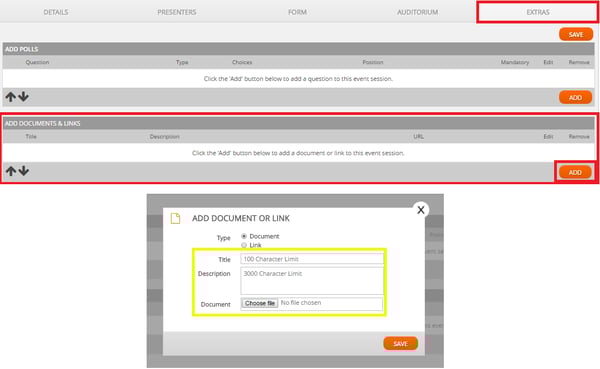Focus the Description text area
600x369 pixels.
tap(312, 281)
